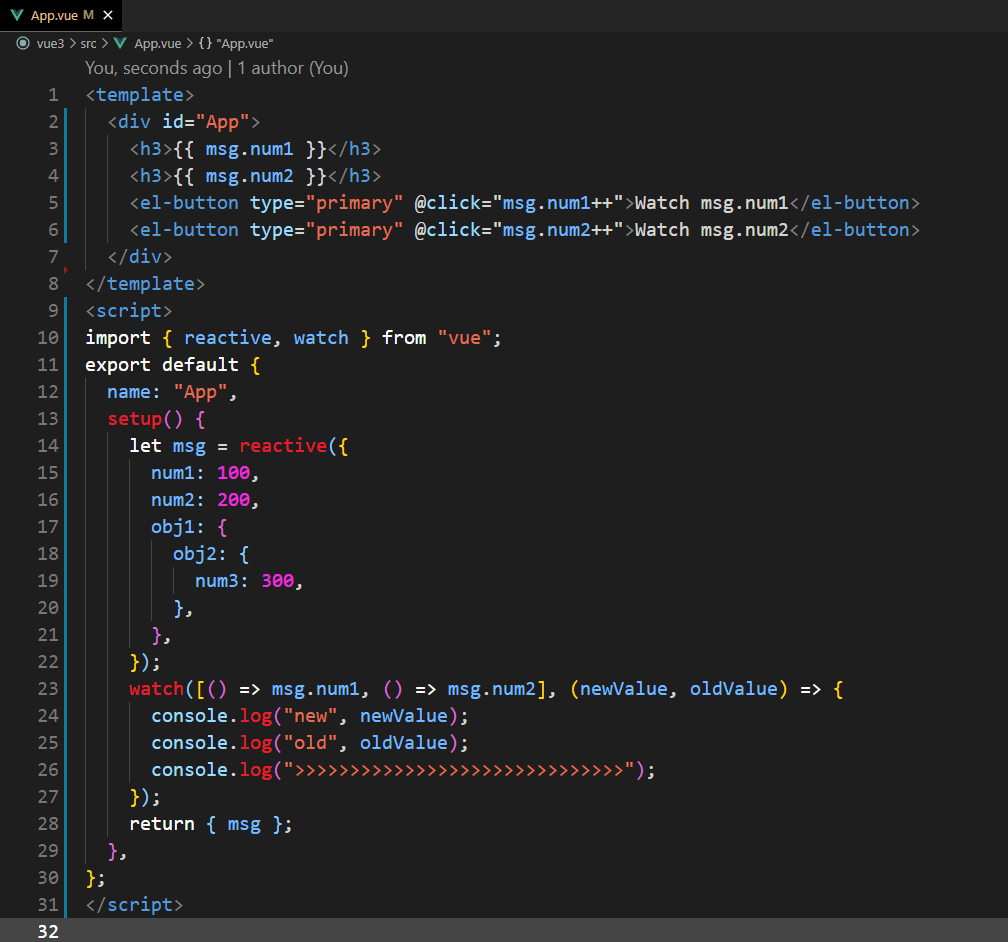Viewport: 1008px width, 942px height.
Task: Click the @click="msg.num2++" handler
Action: (519, 230)
